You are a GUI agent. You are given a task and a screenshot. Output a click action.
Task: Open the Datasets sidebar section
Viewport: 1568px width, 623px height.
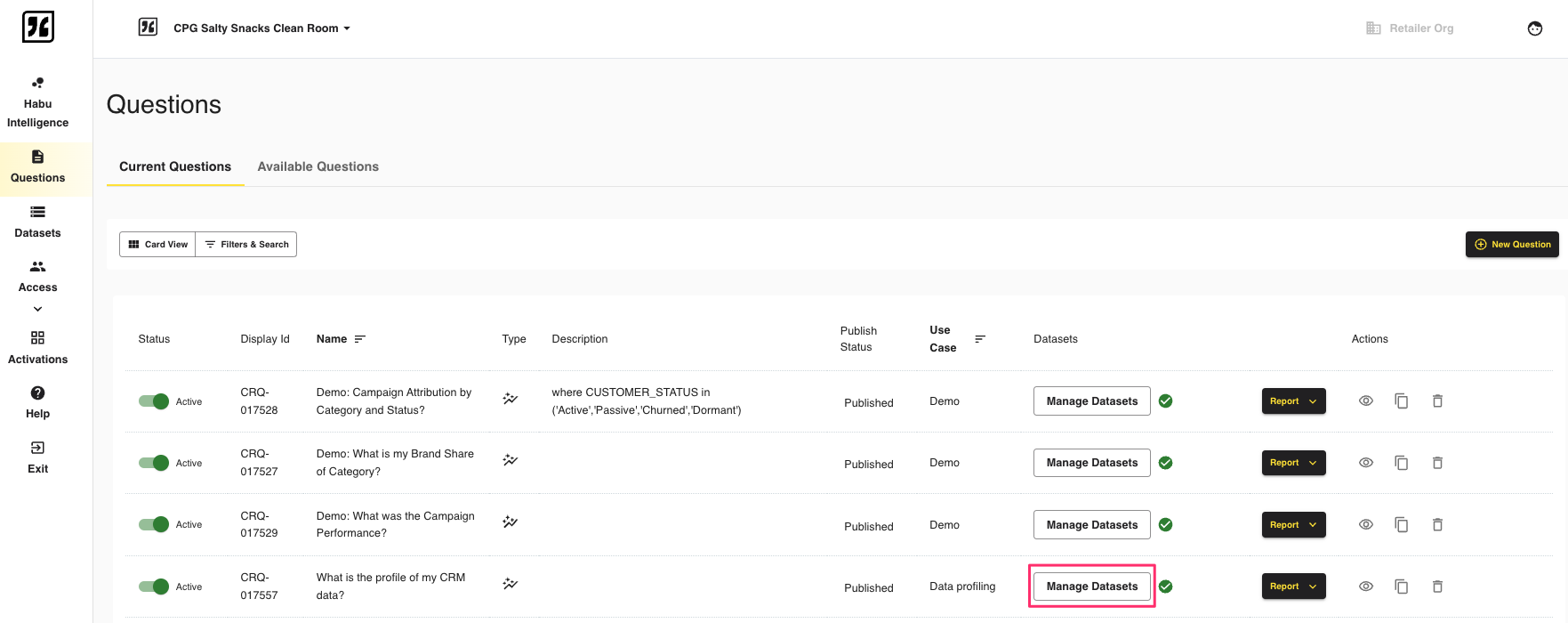37,222
